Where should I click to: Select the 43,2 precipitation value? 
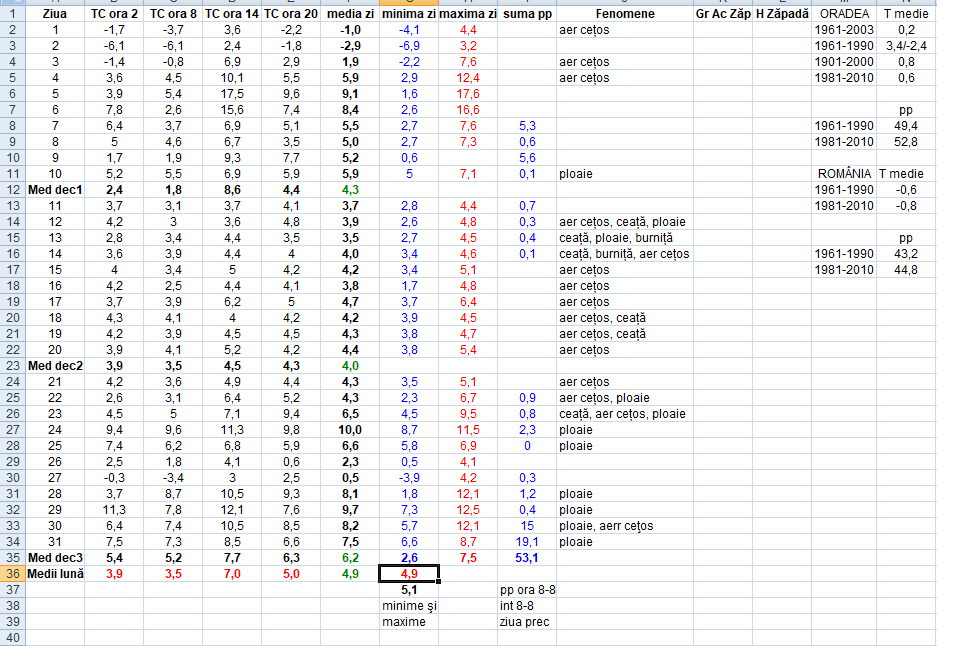(906, 254)
